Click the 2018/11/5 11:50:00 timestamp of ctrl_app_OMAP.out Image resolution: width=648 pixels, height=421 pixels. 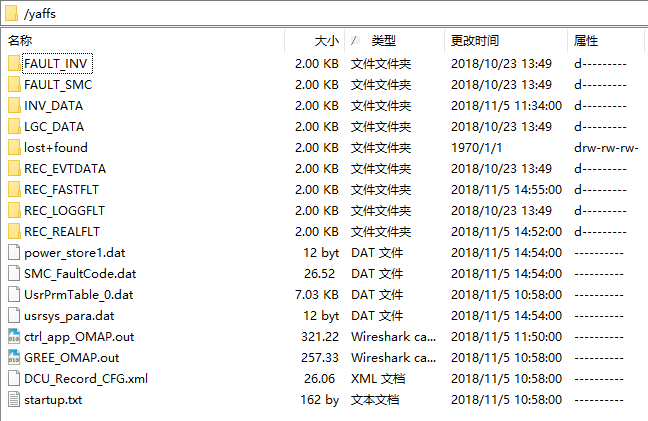pyautogui.click(x=506, y=337)
